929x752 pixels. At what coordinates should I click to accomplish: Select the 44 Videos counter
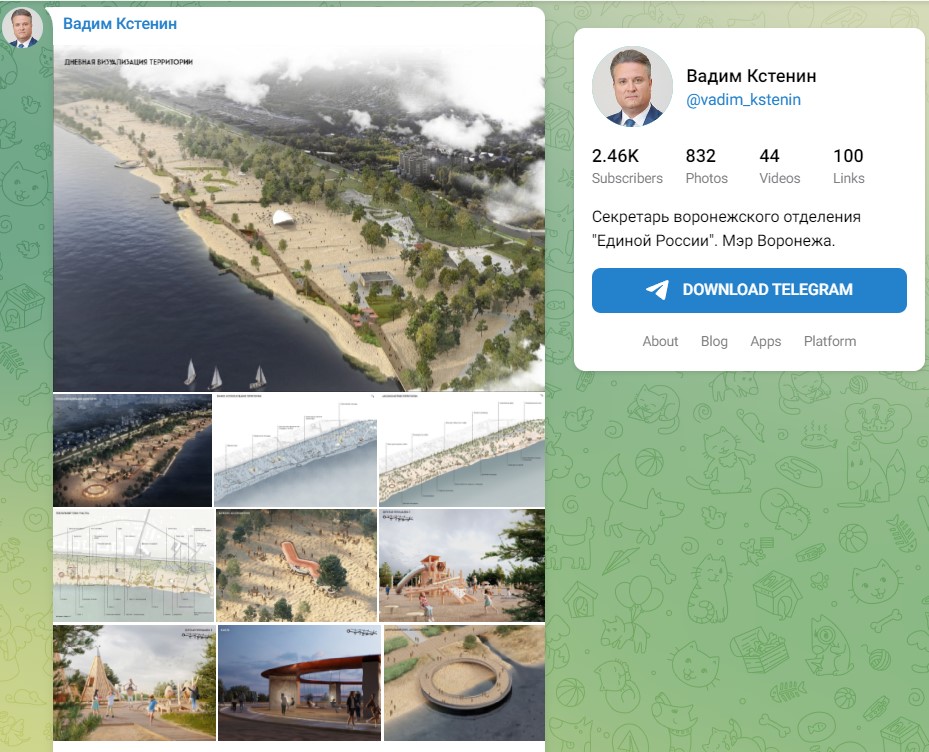779,166
